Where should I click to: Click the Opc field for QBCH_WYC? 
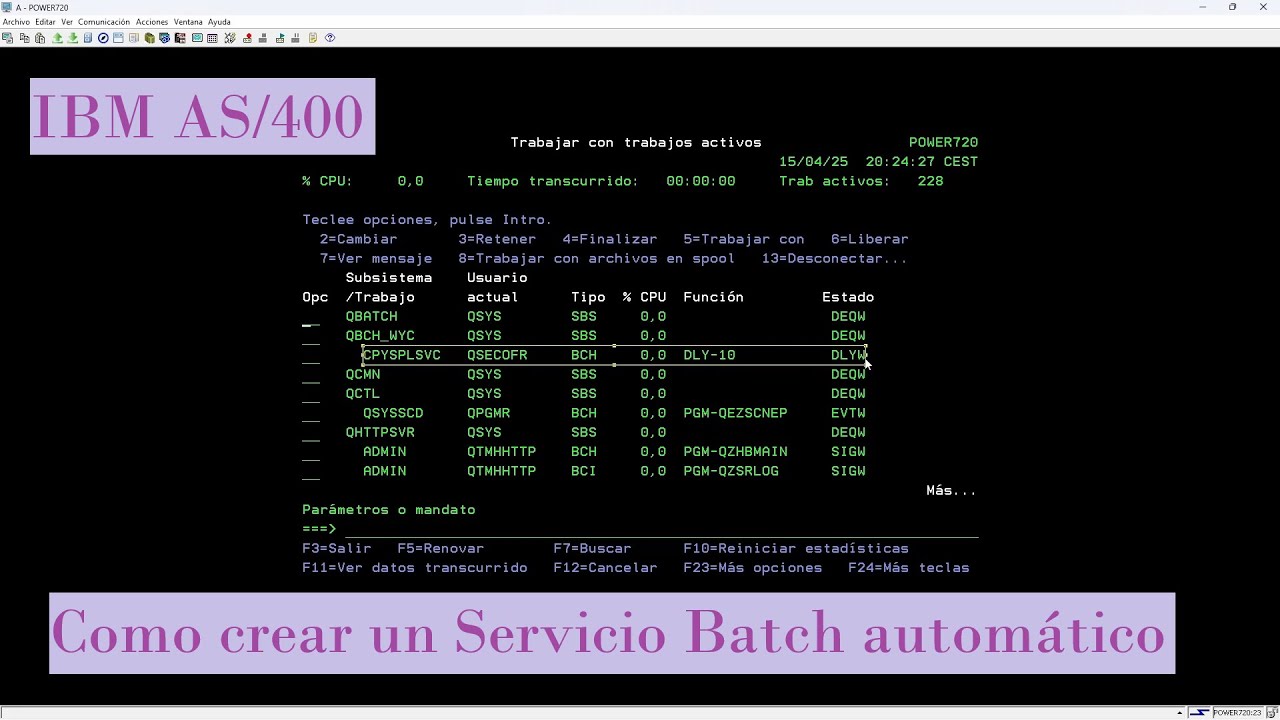tap(311, 336)
